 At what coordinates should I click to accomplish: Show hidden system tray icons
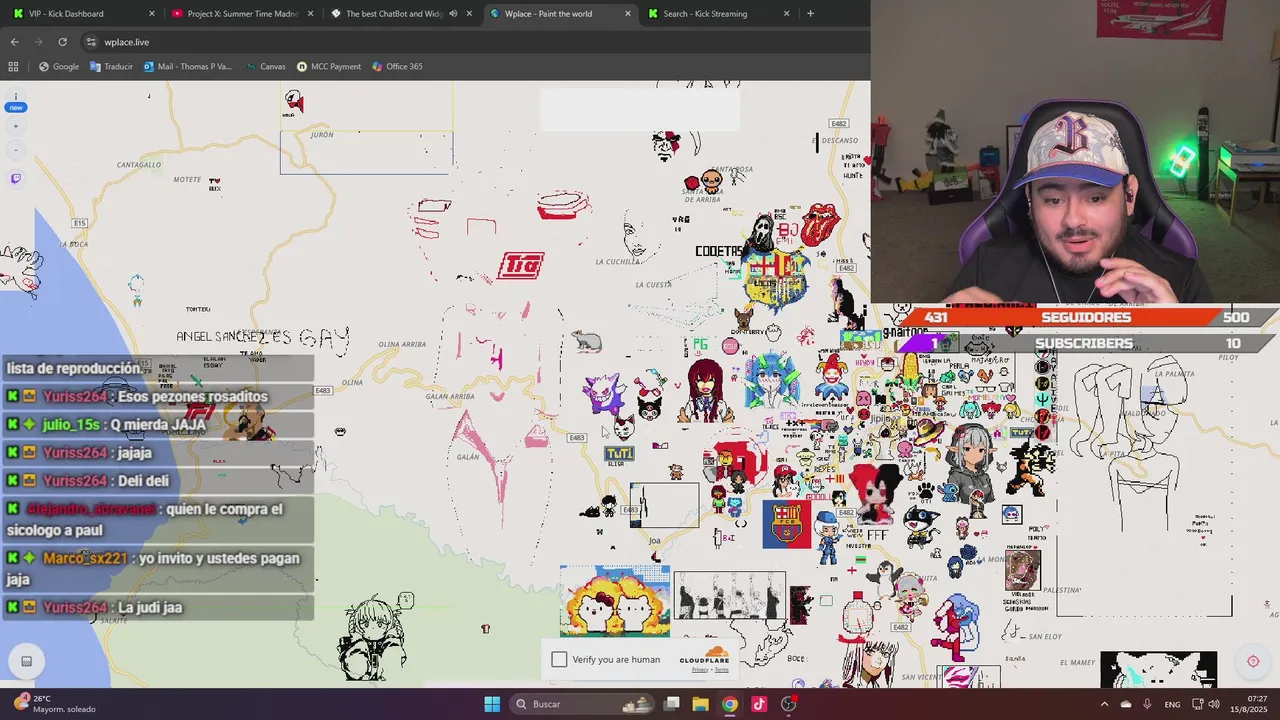coord(1104,704)
